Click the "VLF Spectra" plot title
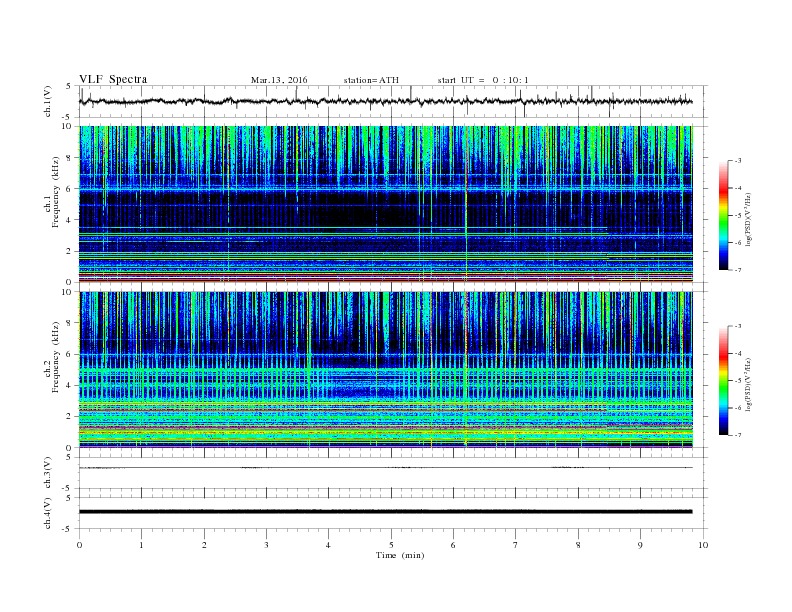792x612 pixels. pyautogui.click(x=113, y=79)
